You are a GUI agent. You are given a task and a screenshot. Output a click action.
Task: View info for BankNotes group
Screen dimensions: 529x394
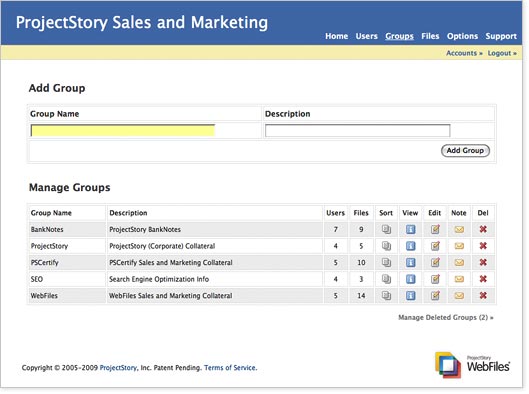410,229
